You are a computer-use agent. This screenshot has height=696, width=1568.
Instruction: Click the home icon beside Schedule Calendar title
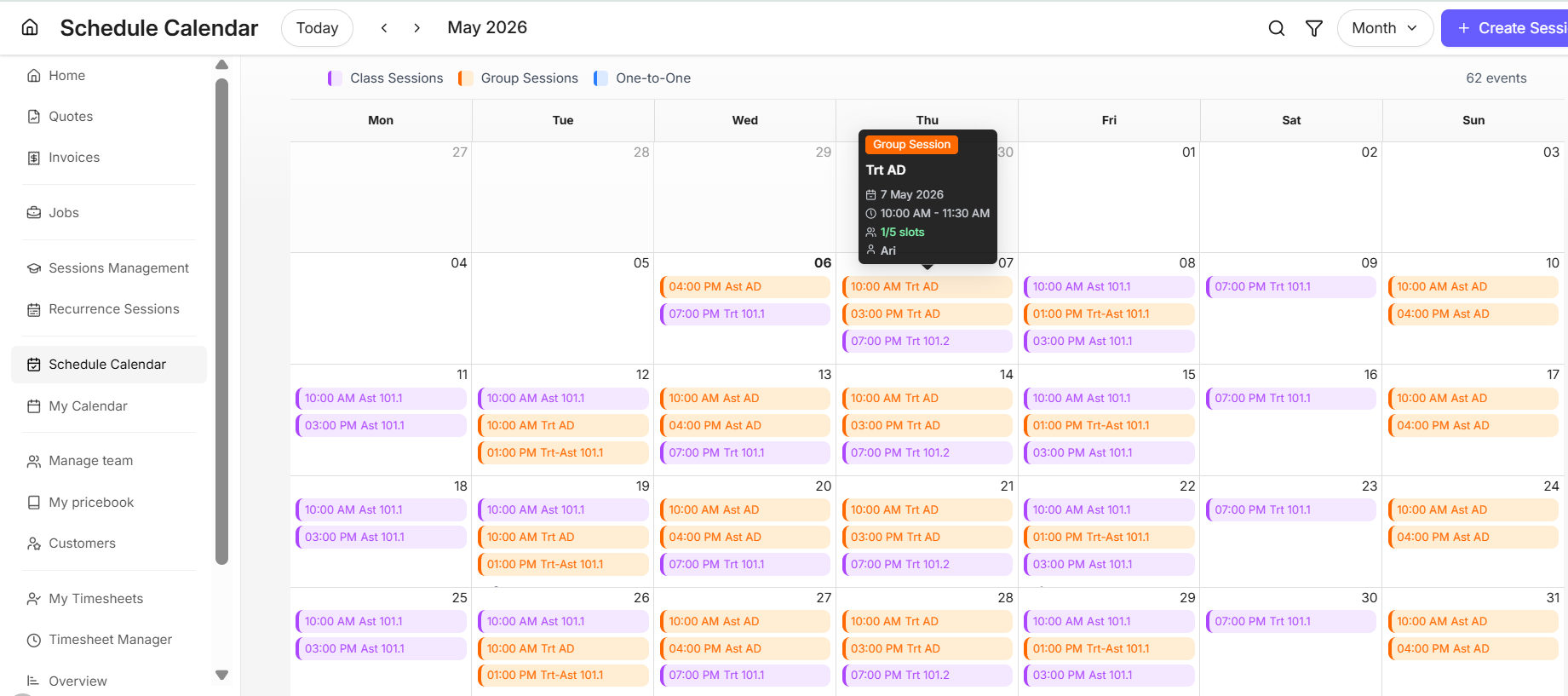(30, 27)
